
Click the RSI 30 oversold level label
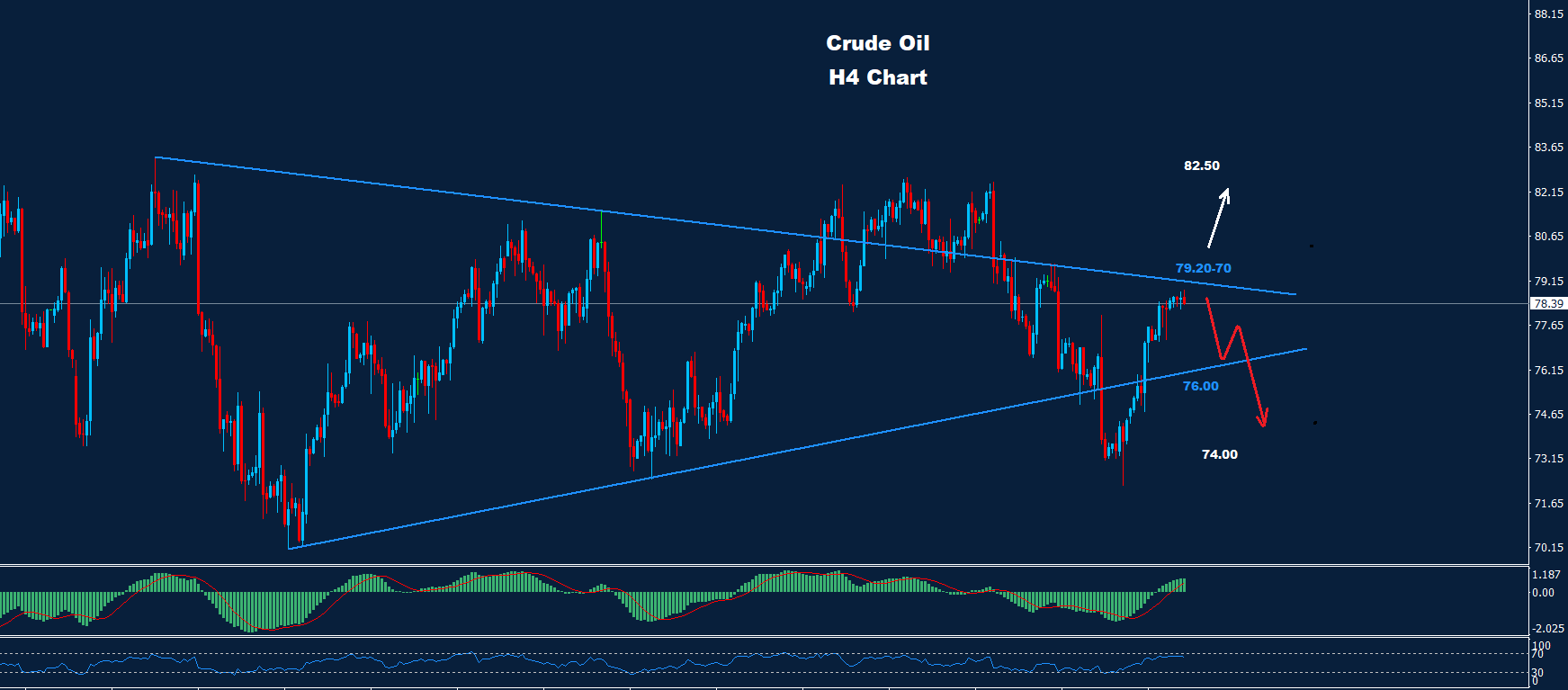click(x=1538, y=672)
